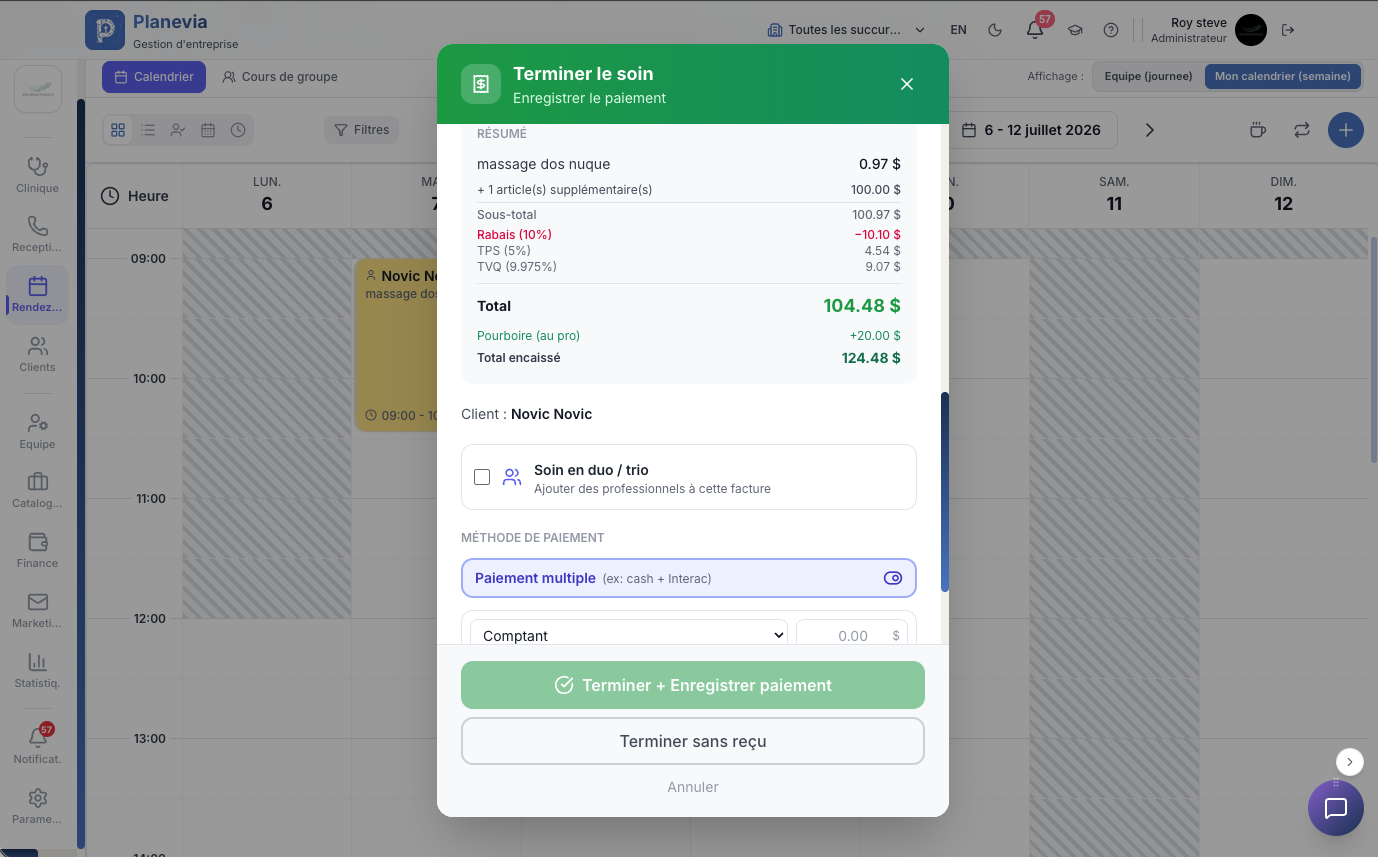Screen dimensions: 1378x857
Task: Toggle the Paiement multiple switch
Action: point(893,578)
